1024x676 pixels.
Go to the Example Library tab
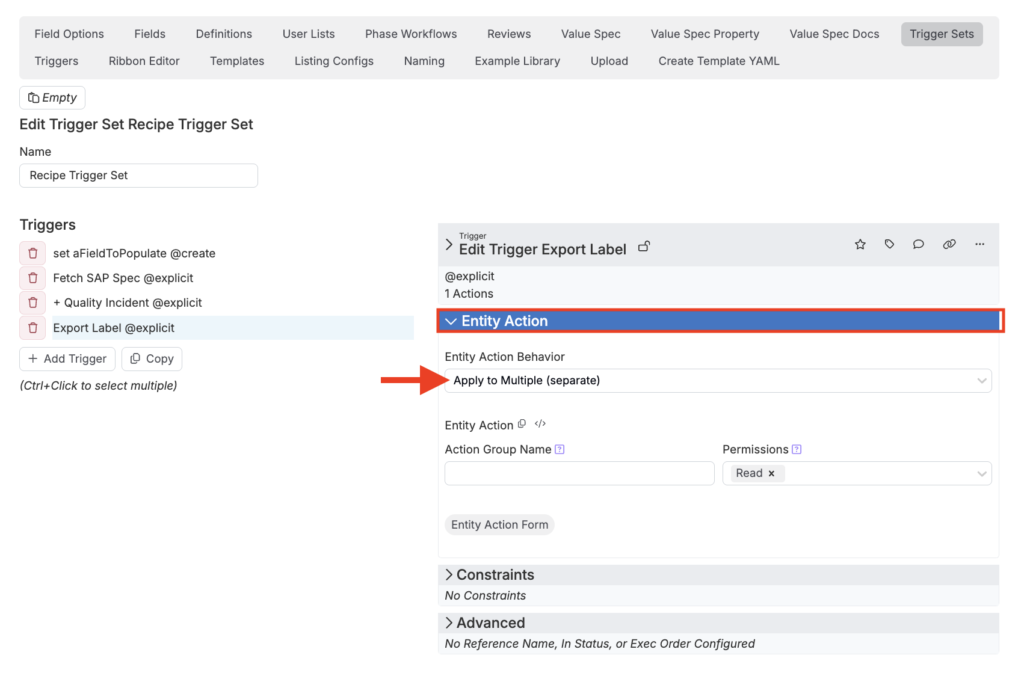click(x=517, y=61)
